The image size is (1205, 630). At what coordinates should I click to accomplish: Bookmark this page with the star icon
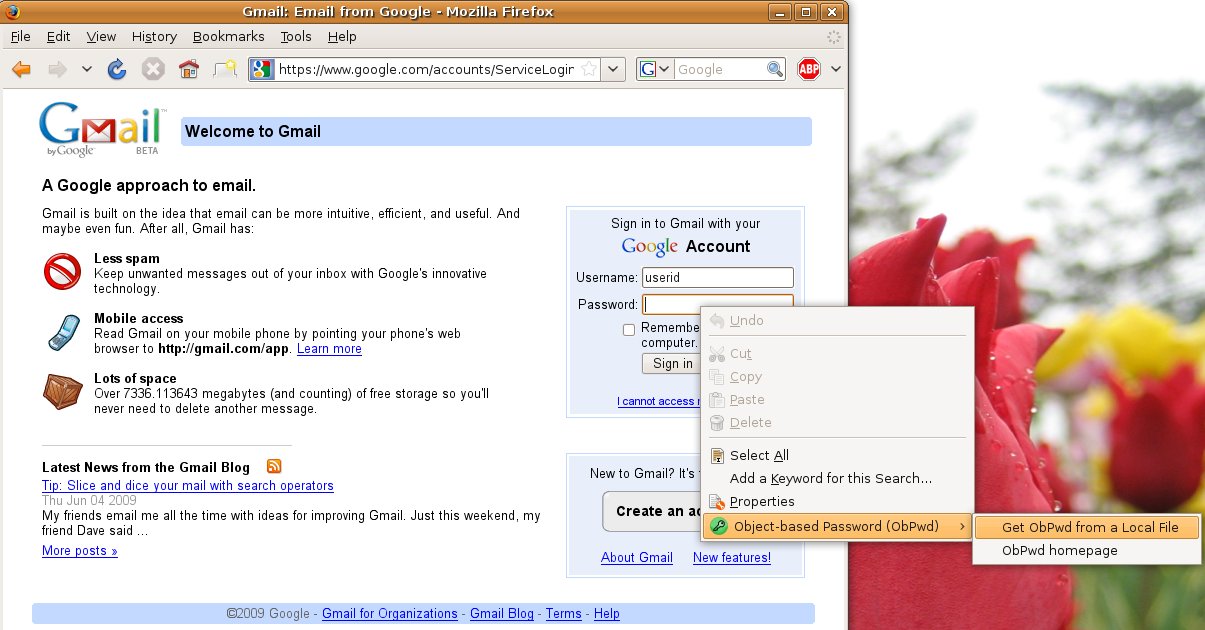click(590, 69)
